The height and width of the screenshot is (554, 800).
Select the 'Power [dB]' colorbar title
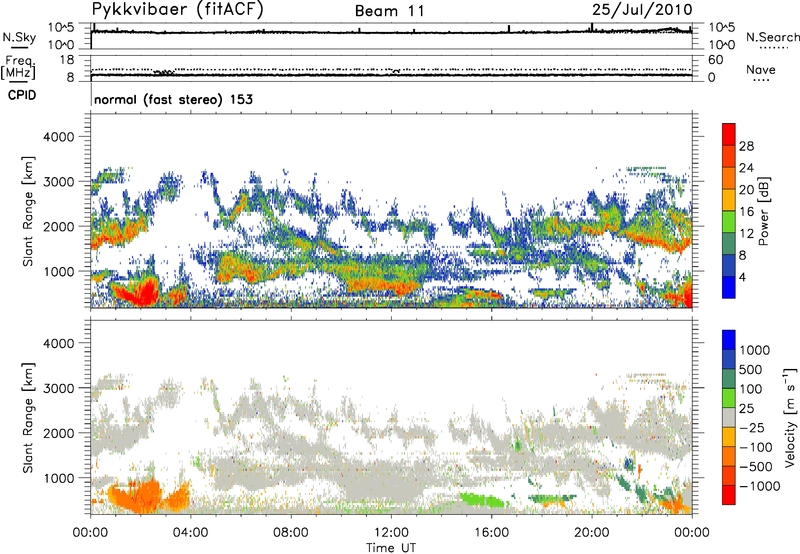click(763, 211)
